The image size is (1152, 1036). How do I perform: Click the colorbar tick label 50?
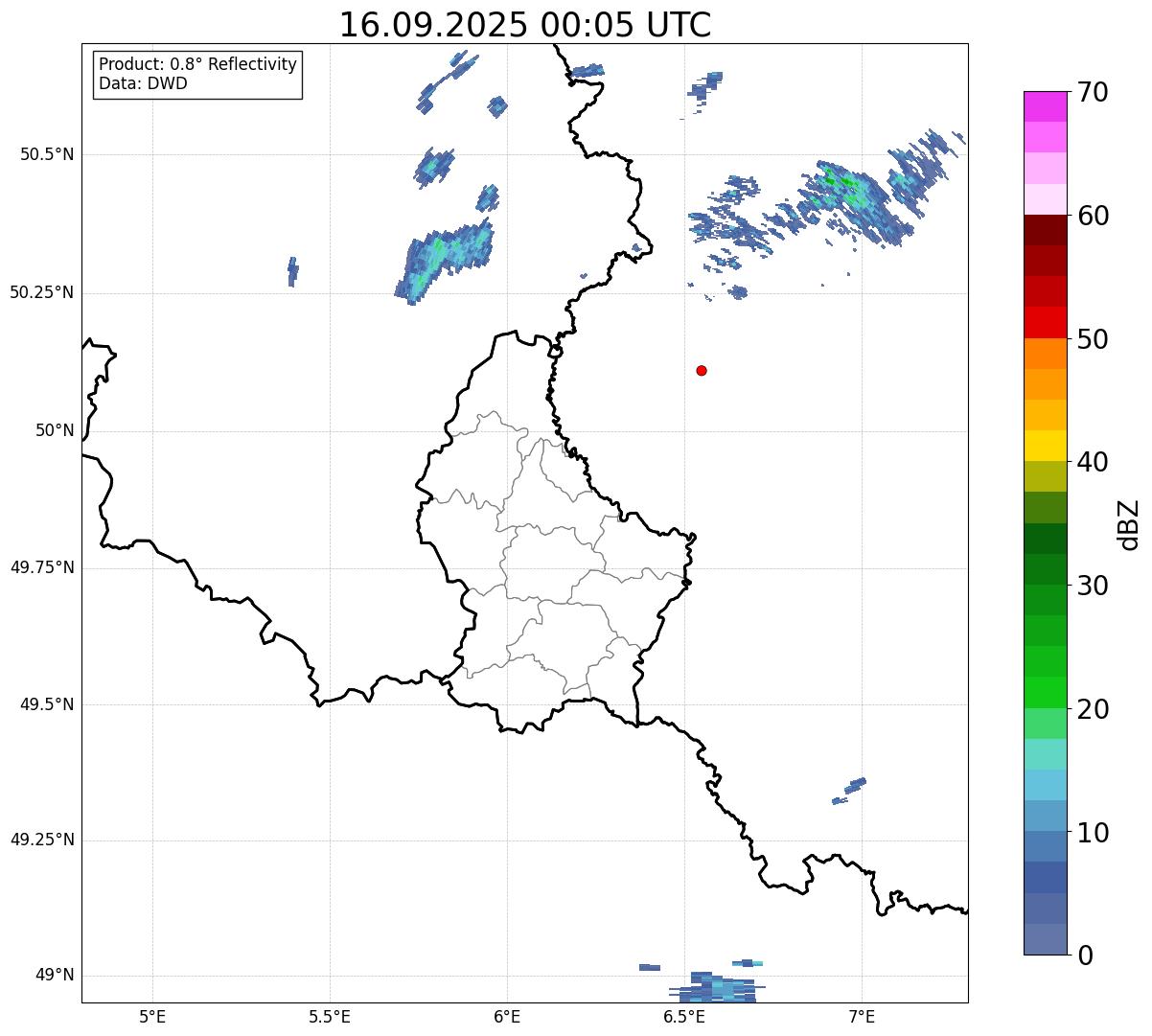pos(1093,339)
